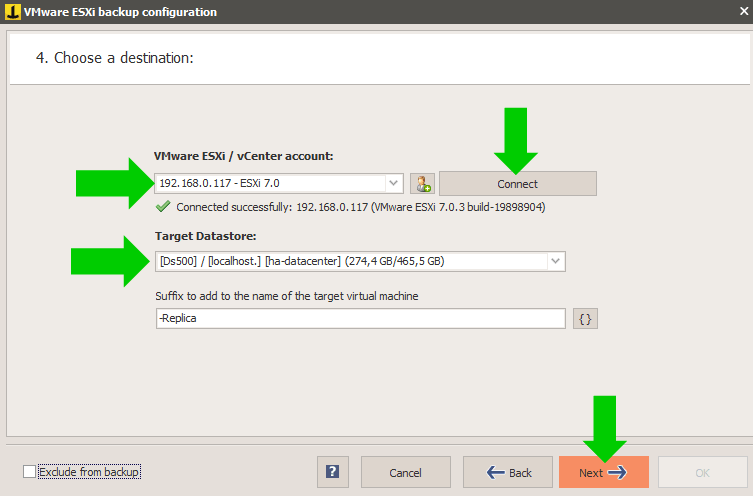Click the Connect button
753x496 pixels.
[x=518, y=184]
